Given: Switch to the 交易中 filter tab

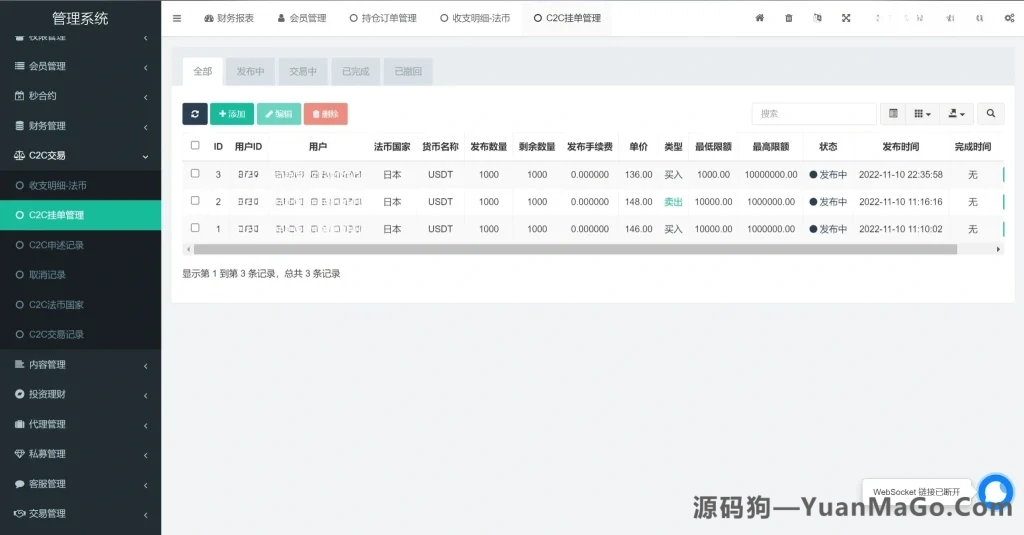Looking at the screenshot, I should (x=303, y=71).
